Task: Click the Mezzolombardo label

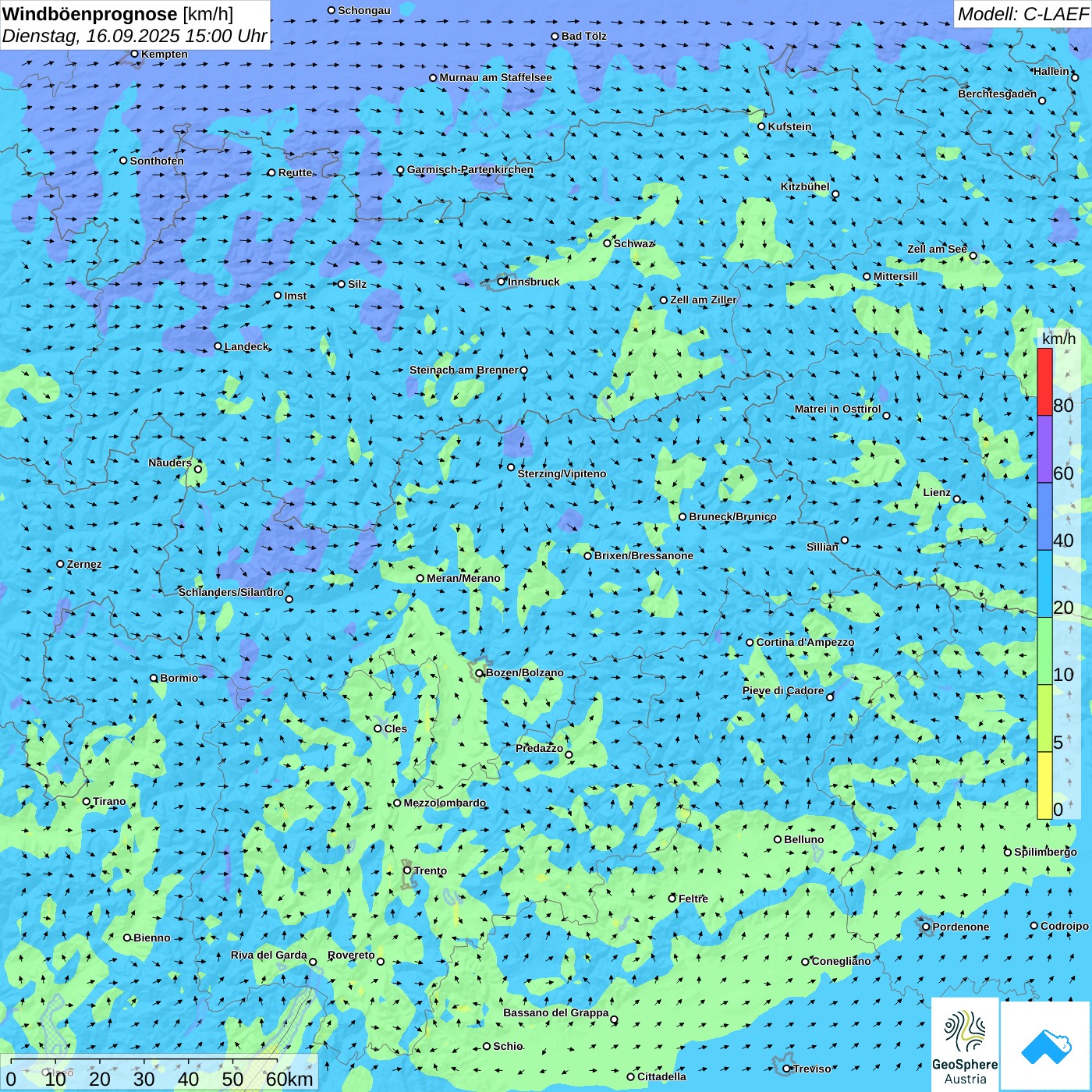Action: [x=445, y=803]
